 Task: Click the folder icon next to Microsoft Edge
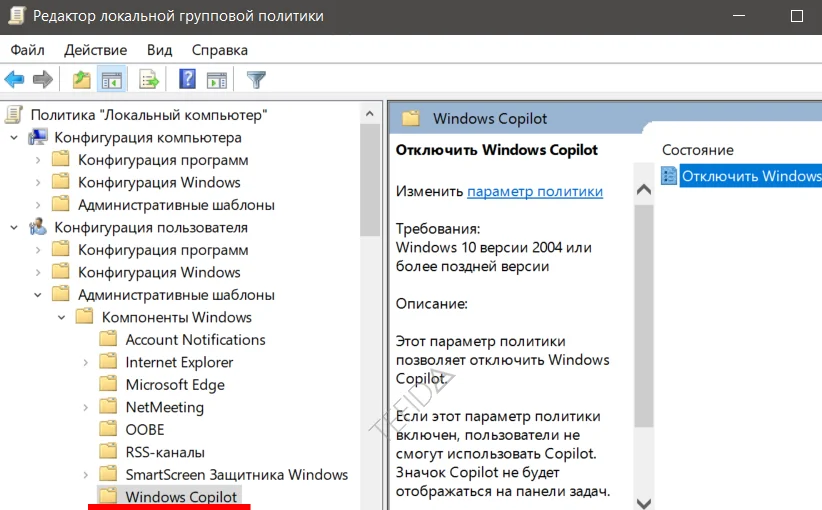point(109,384)
